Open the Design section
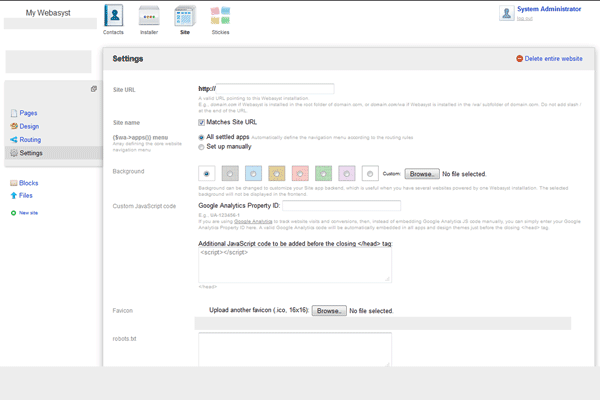600x400 pixels. [29, 127]
